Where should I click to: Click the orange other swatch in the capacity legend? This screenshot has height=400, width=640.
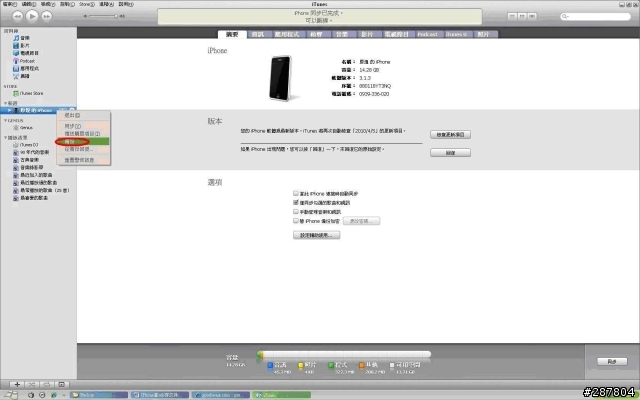[361, 365]
